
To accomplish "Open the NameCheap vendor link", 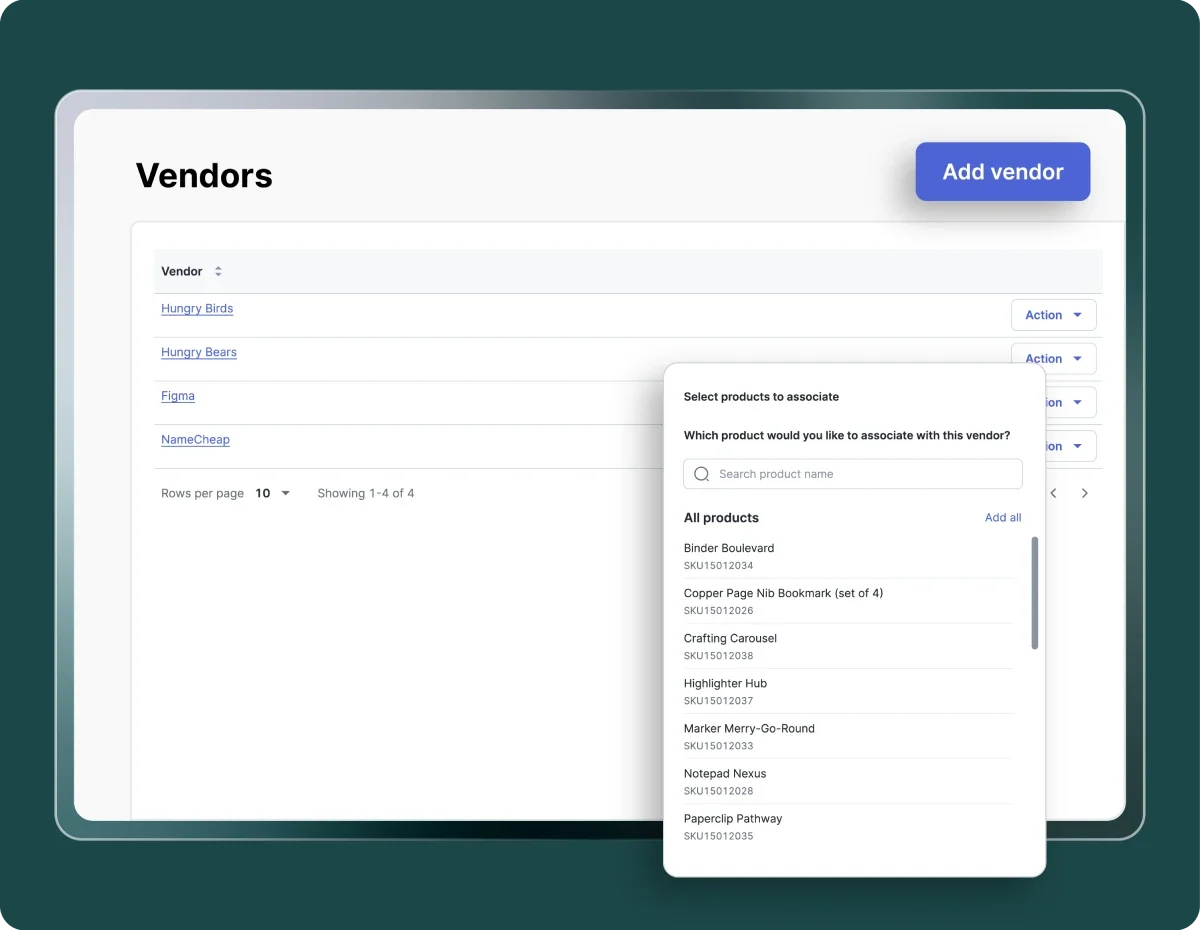I will pyautogui.click(x=195, y=440).
